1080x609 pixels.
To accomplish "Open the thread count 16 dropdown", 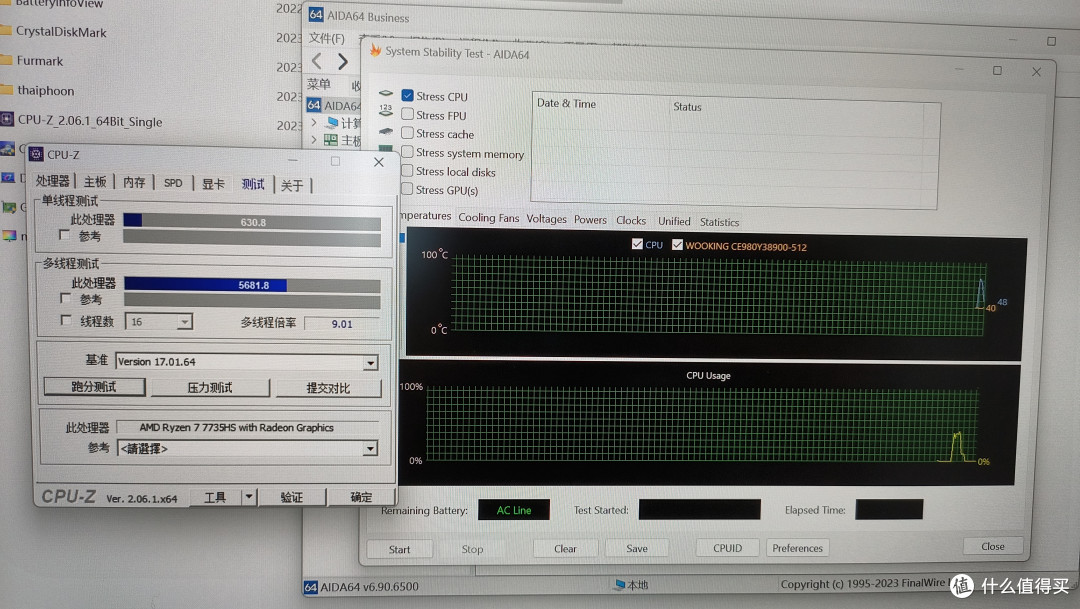I will [184, 322].
